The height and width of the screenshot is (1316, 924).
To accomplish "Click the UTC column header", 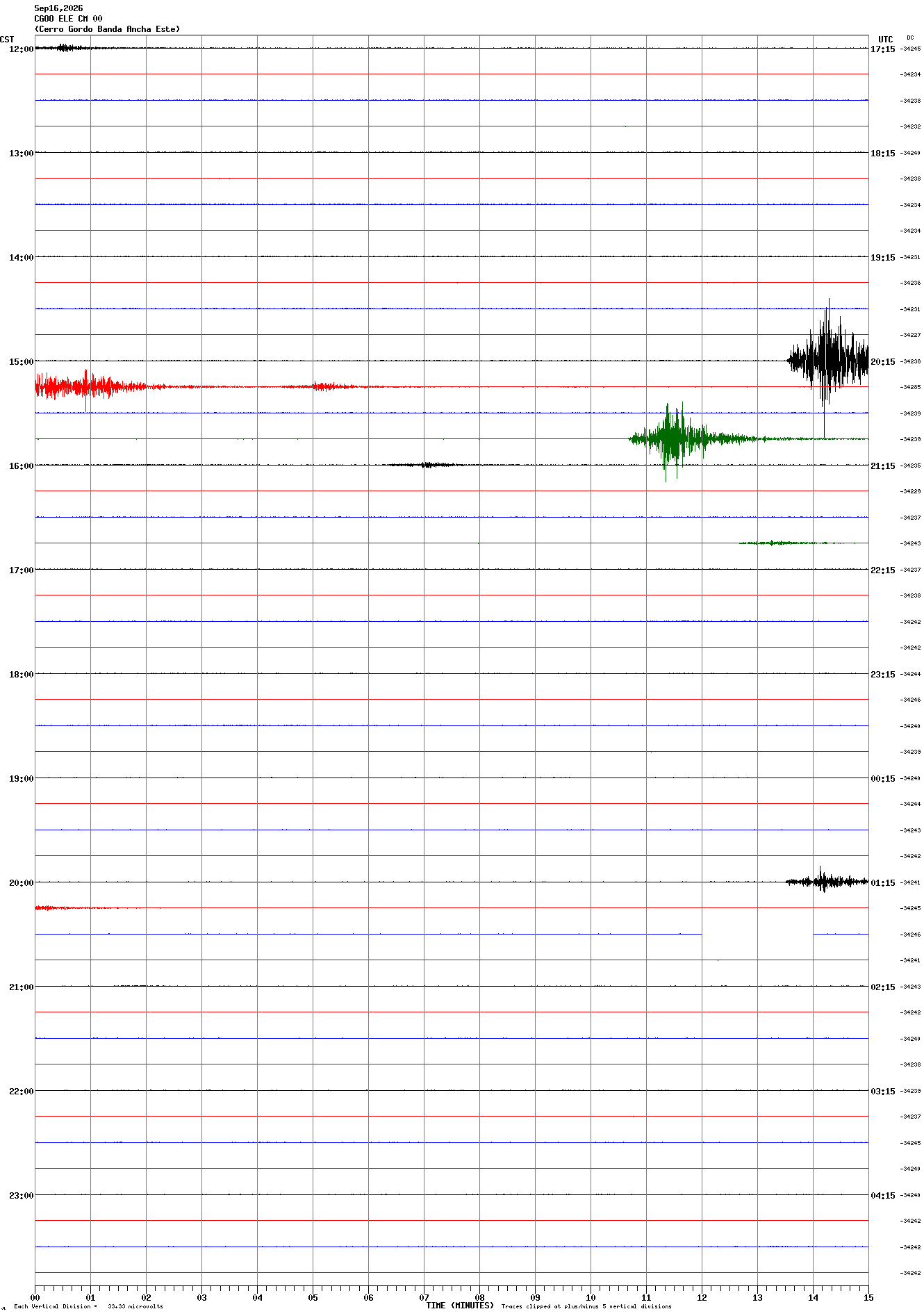I will 885,40.
